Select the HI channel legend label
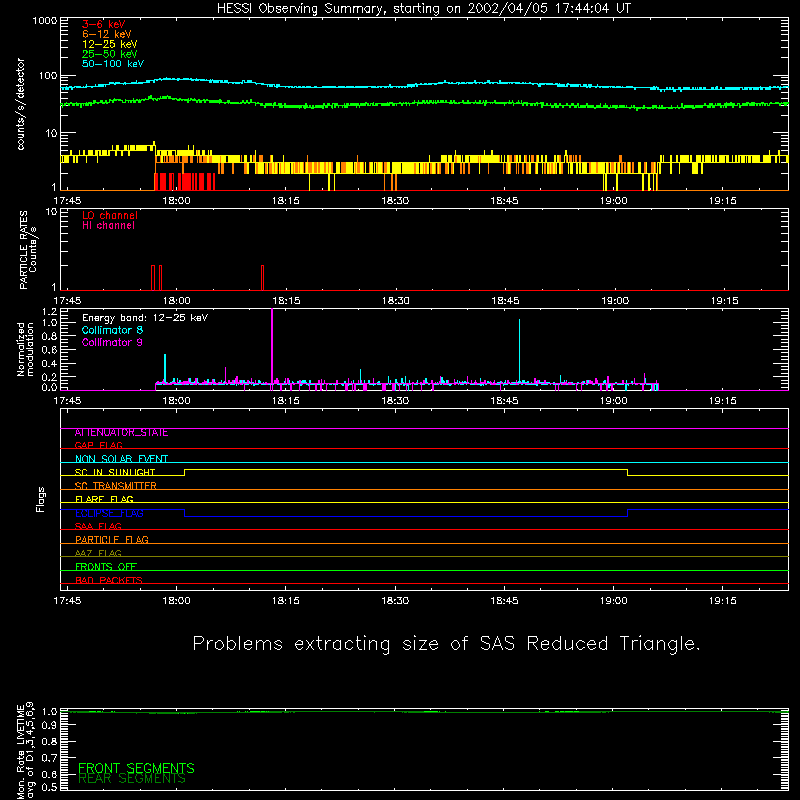 [x=108, y=226]
